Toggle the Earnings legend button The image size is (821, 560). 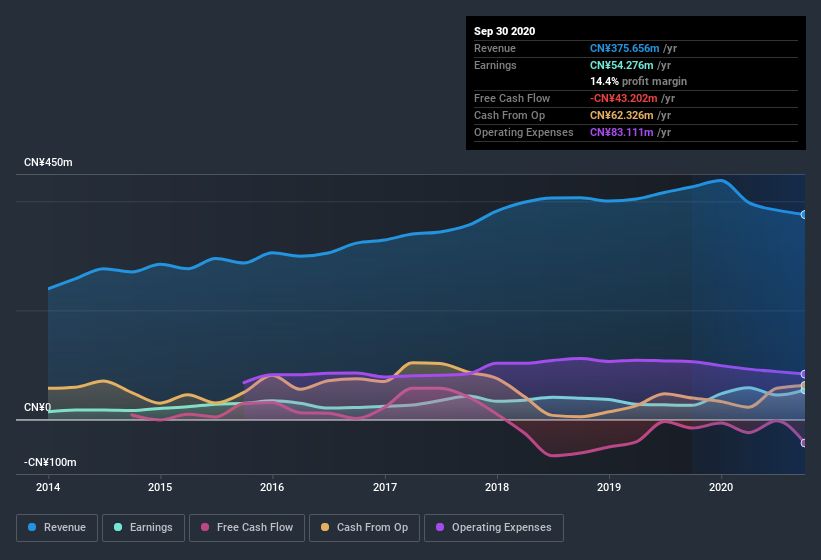143,528
